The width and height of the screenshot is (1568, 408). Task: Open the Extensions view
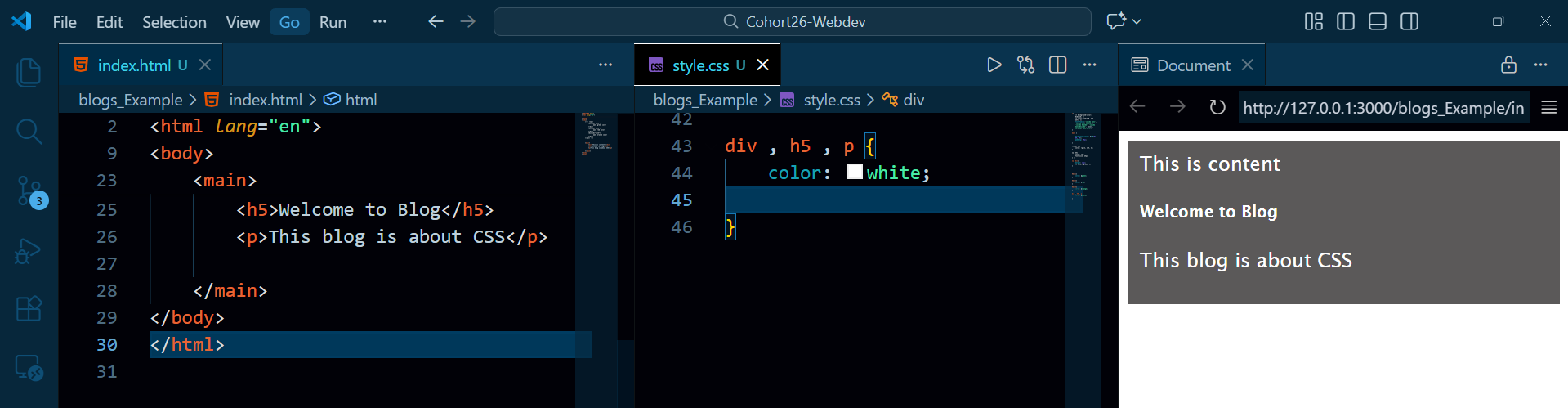click(x=29, y=309)
